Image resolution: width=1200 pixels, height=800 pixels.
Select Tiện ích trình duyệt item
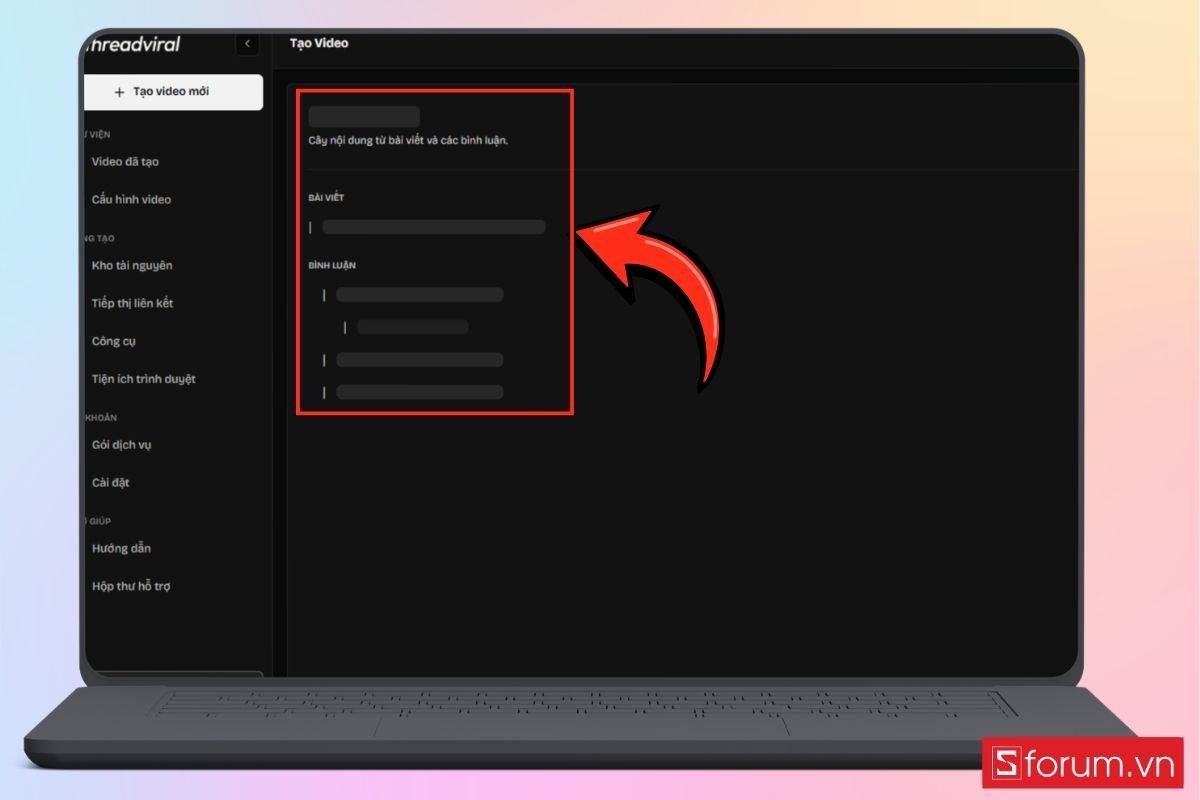(x=143, y=379)
